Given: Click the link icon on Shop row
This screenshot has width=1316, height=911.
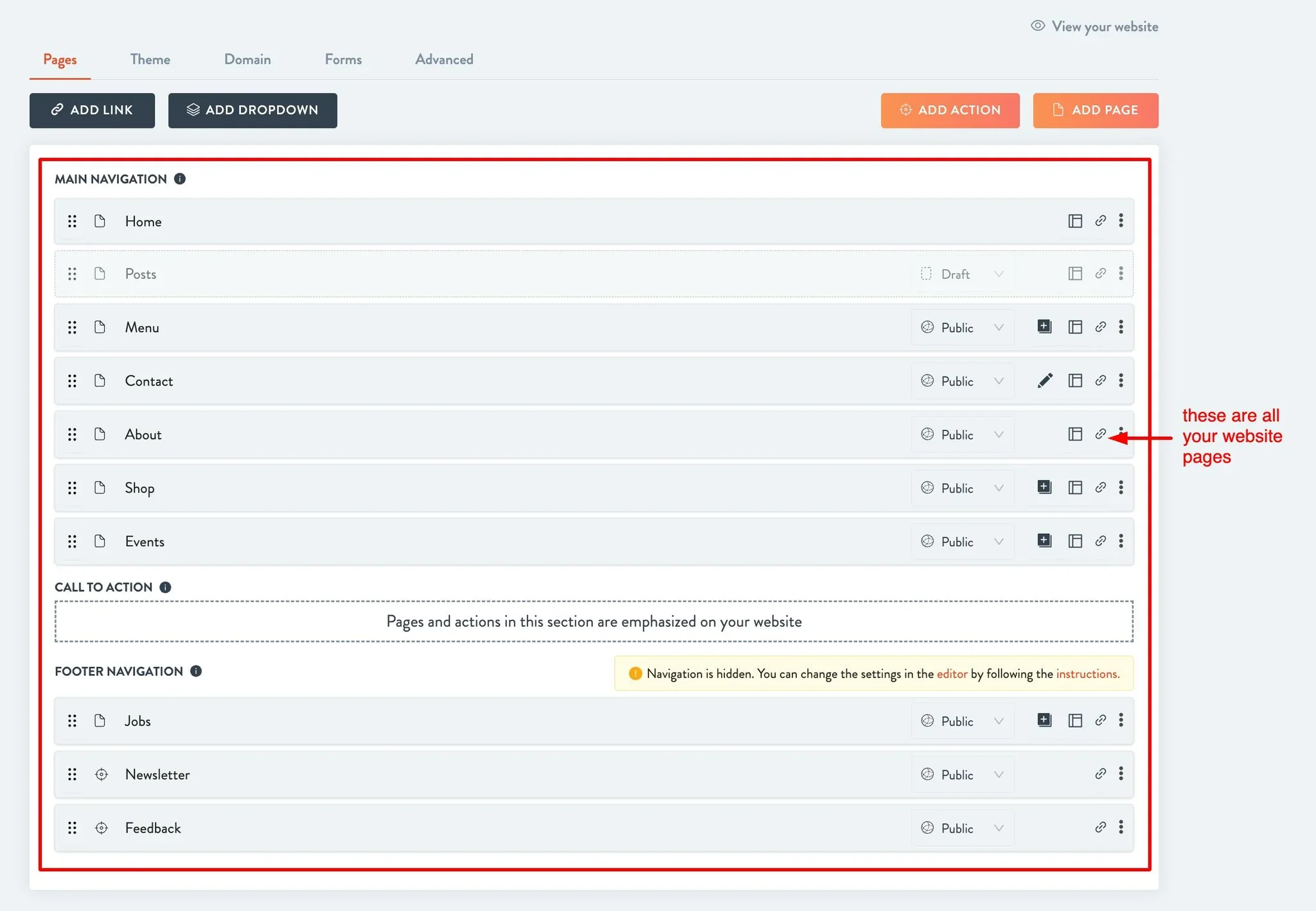Looking at the screenshot, I should click(1101, 487).
